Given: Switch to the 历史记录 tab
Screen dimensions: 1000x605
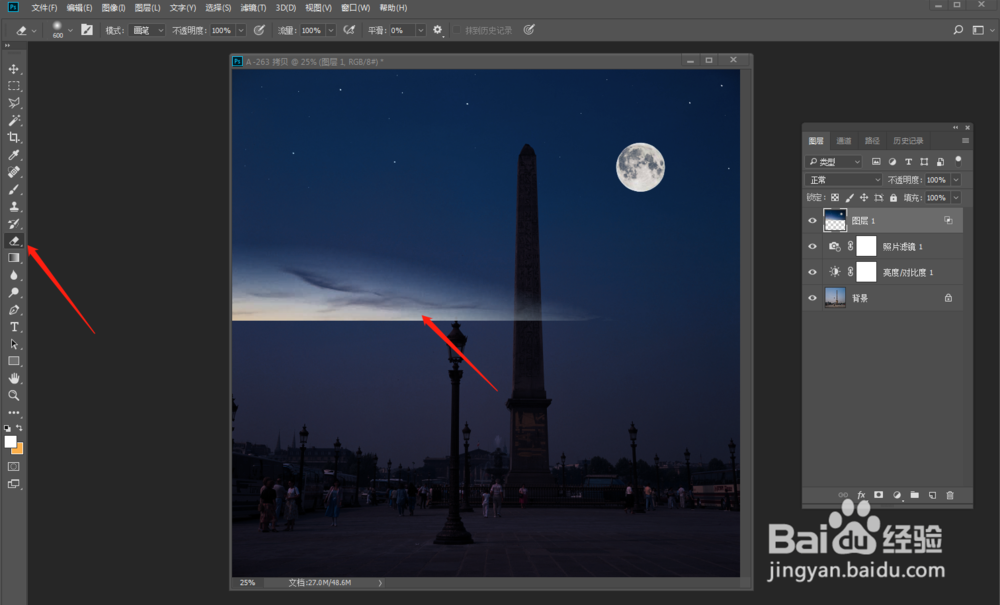Looking at the screenshot, I should [908, 140].
